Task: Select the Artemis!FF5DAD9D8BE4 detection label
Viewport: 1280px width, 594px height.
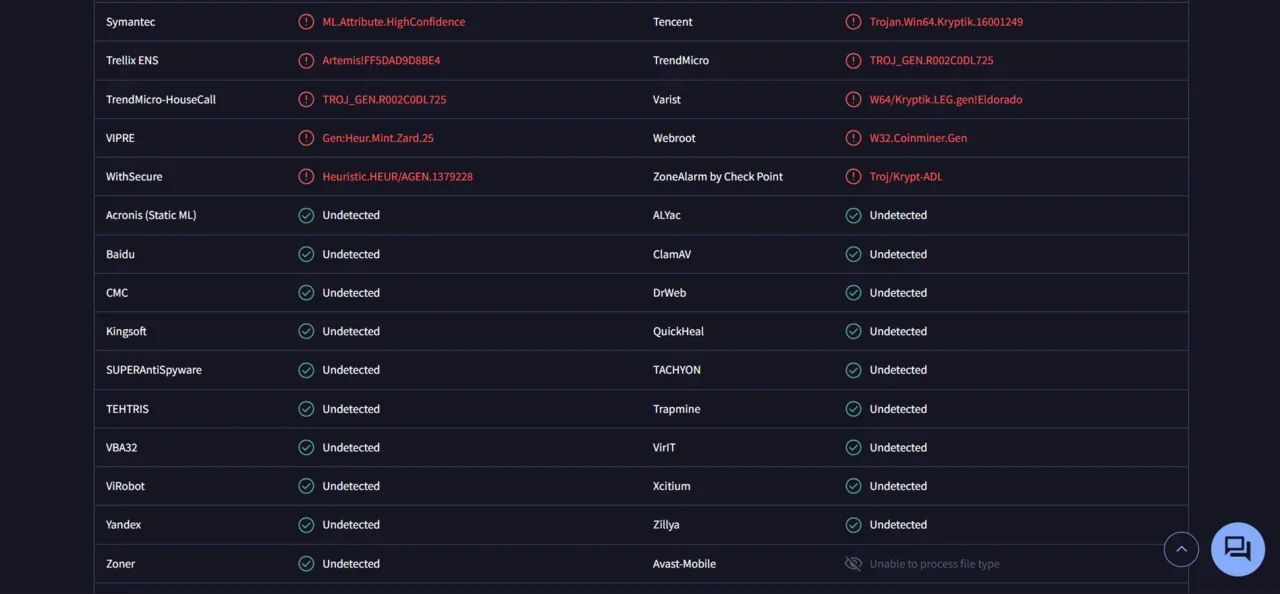Action: (381, 61)
